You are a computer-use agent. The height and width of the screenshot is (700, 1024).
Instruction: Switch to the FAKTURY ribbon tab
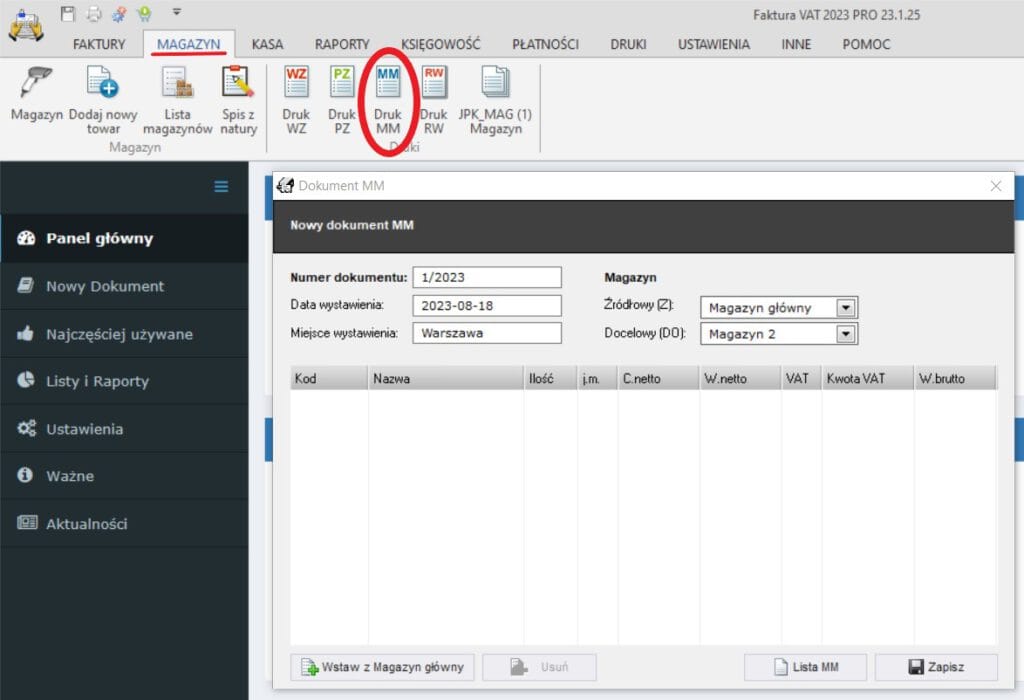(x=99, y=44)
